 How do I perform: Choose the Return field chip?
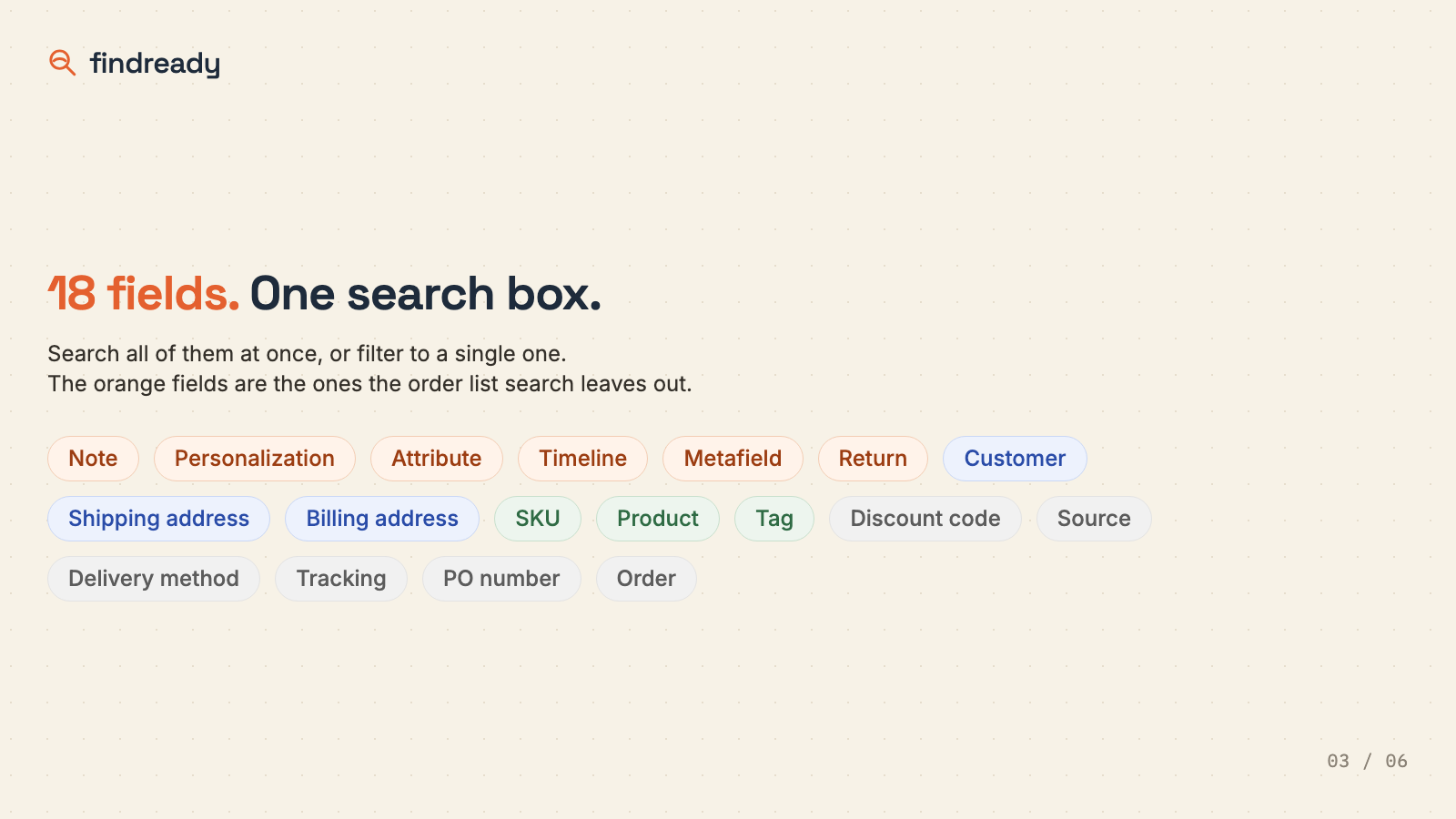pyautogui.click(x=873, y=459)
